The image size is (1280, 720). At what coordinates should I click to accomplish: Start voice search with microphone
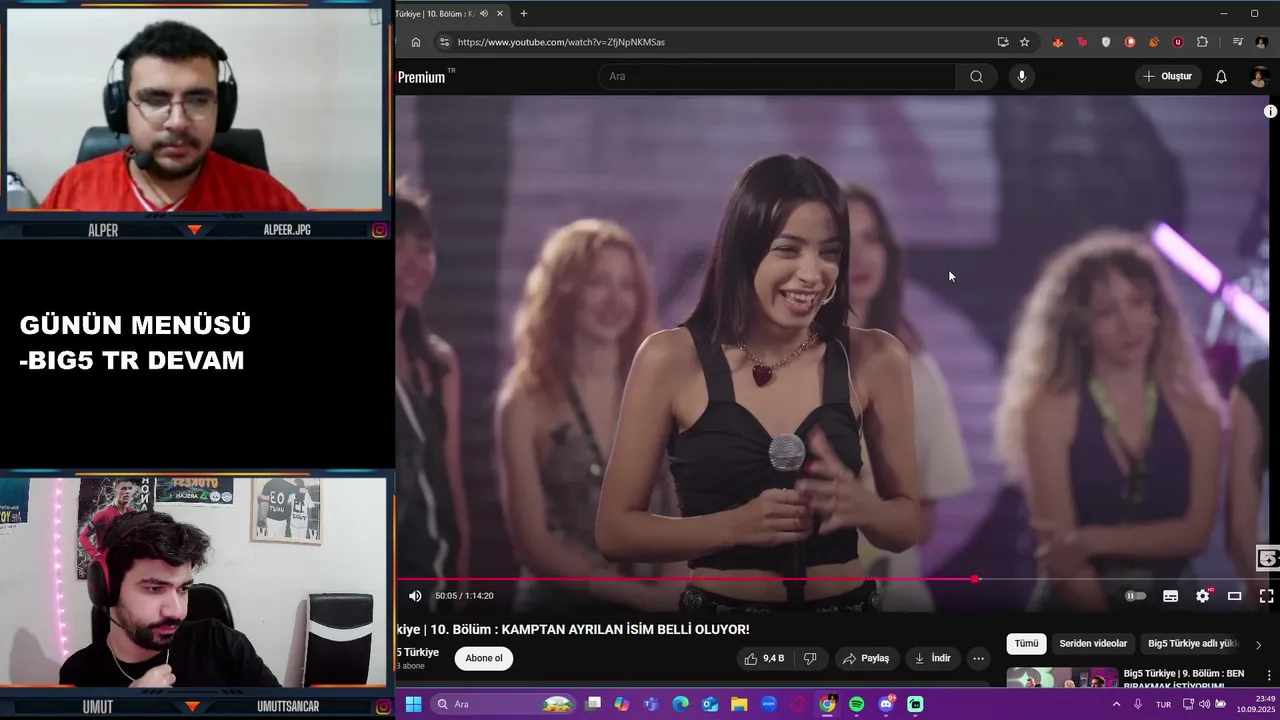click(1021, 77)
